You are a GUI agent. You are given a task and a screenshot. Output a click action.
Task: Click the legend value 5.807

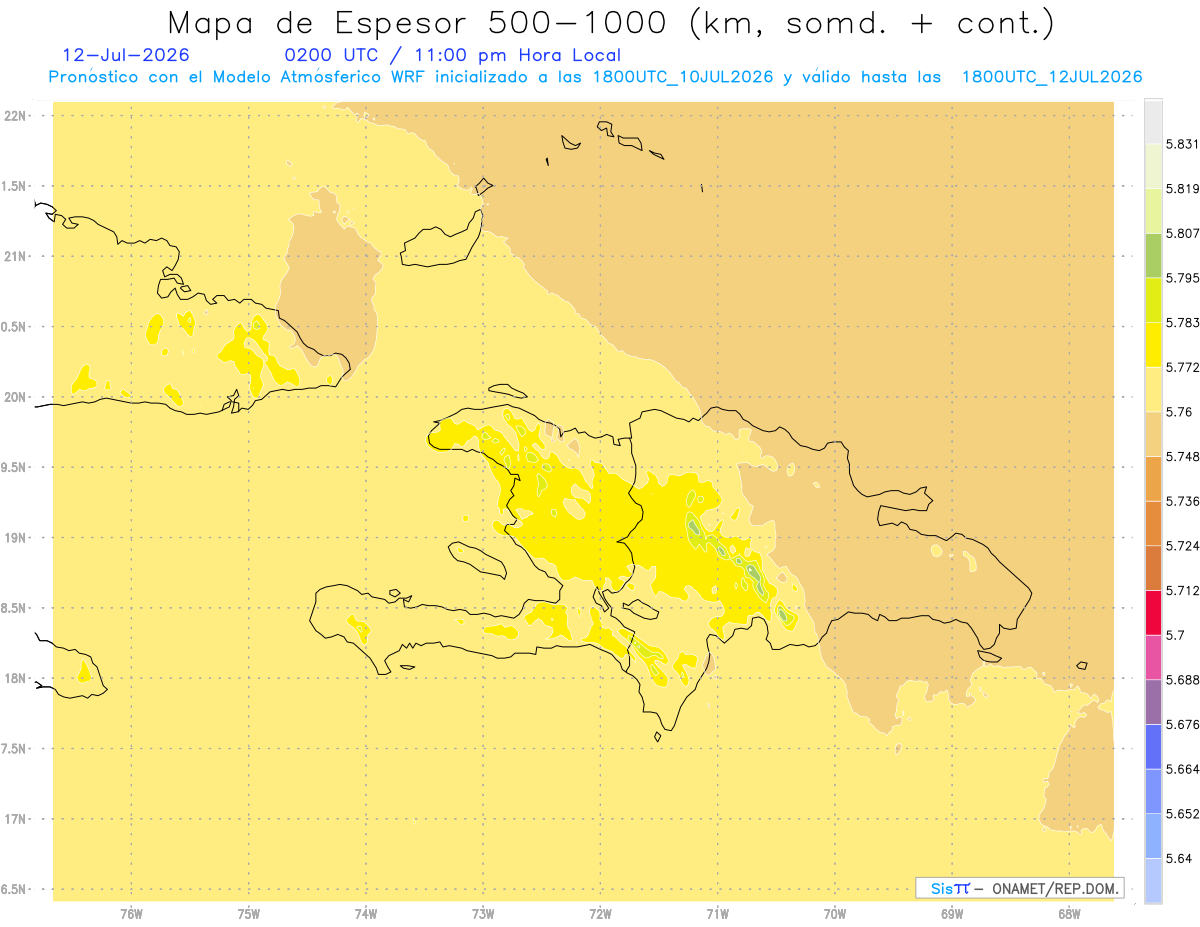[x=1183, y=234]
